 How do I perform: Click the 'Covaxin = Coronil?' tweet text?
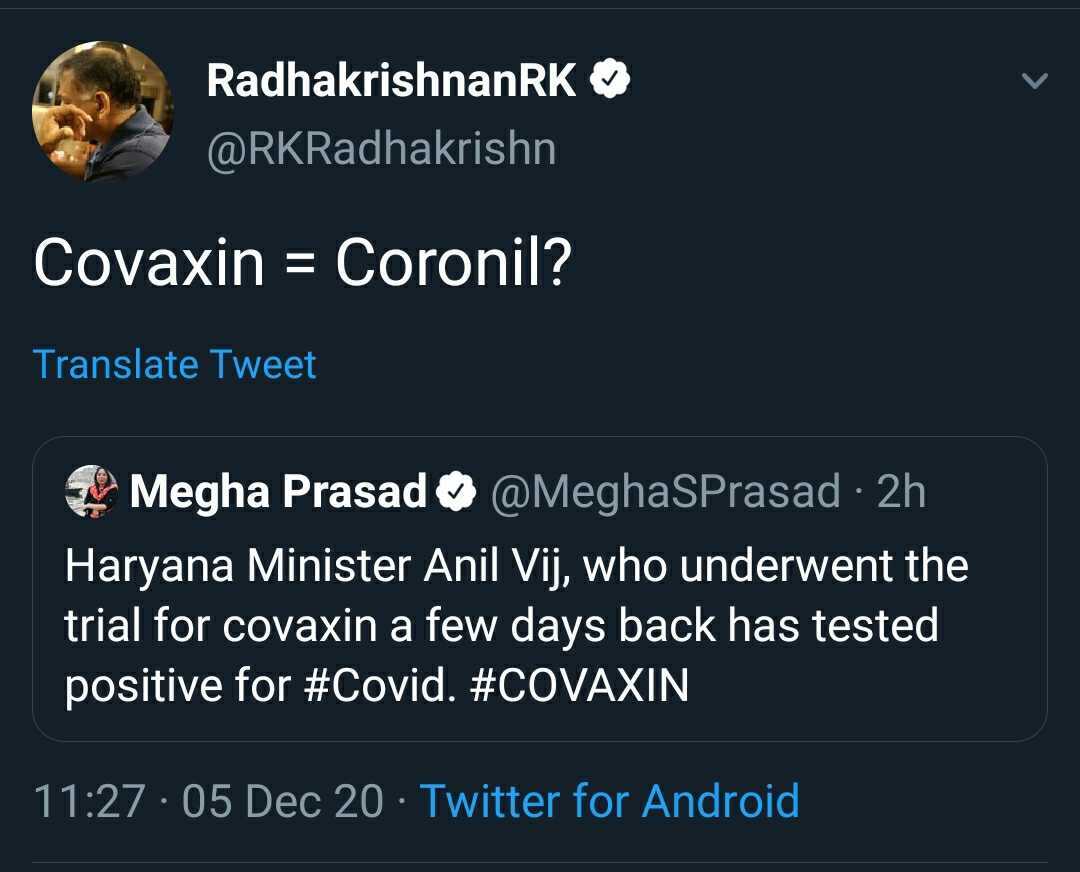302,263
